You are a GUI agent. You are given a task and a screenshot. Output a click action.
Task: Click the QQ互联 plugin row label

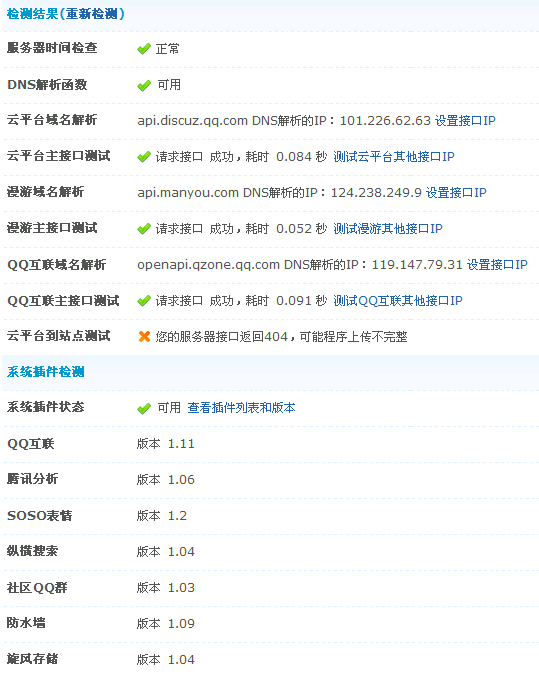pyautogui.click(x=30, y=444)
